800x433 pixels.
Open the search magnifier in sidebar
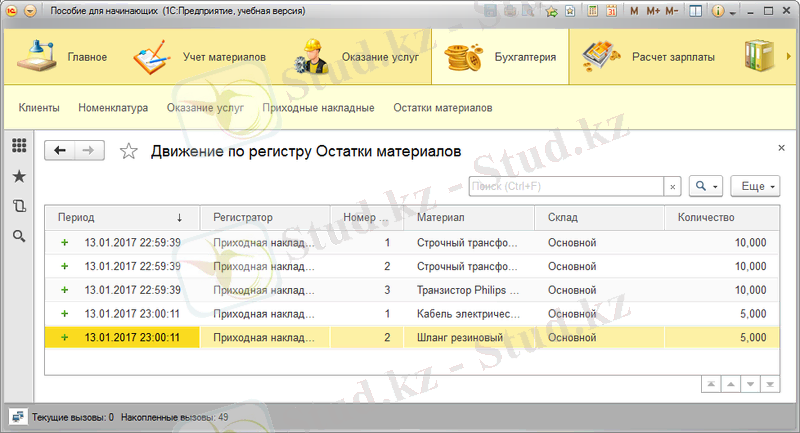point(19,236)
